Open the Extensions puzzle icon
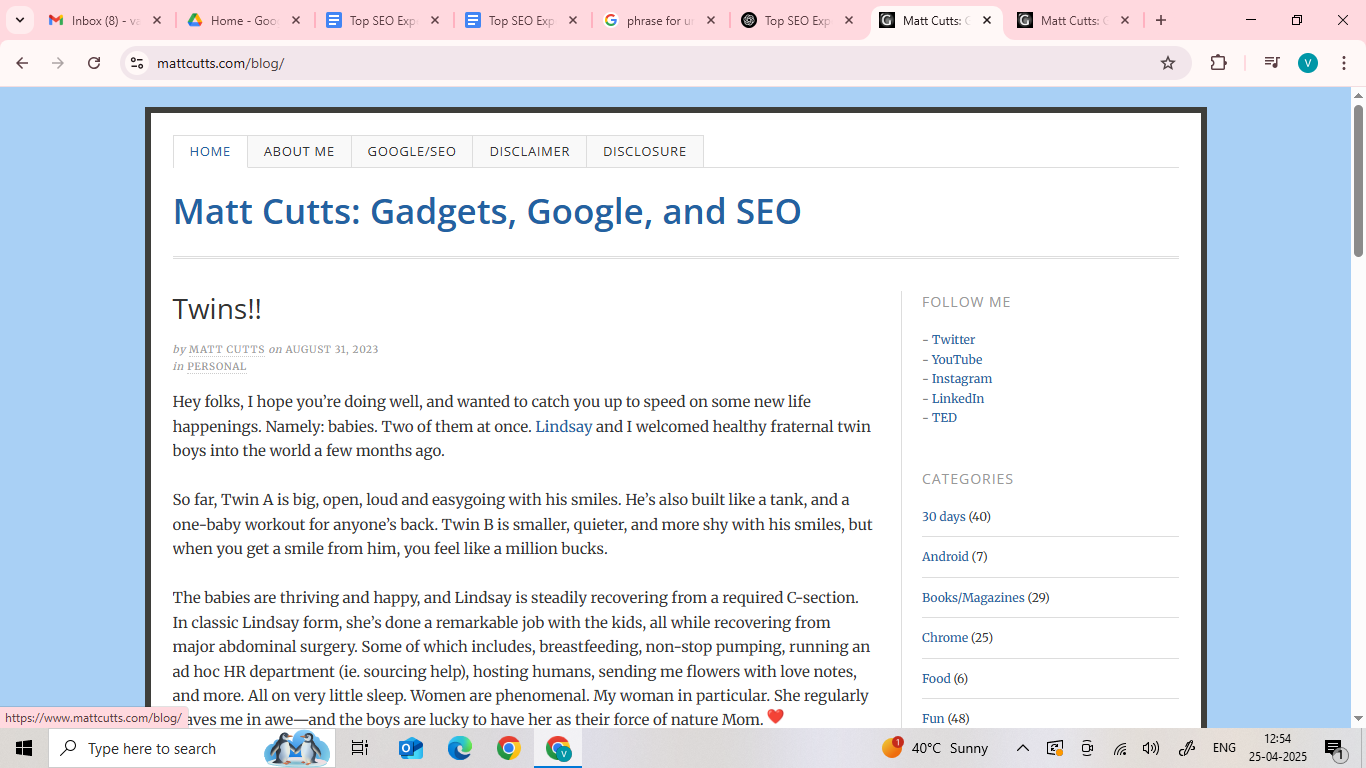The image size is (1366, 768). [x=1218, y=63]
